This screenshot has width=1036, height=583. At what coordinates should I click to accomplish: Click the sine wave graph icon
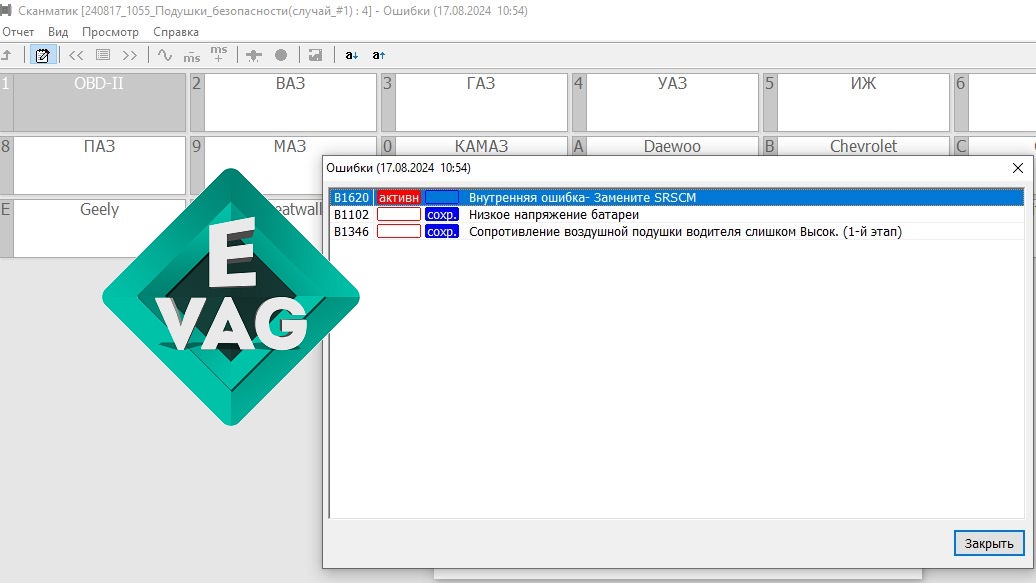[x=165, y=56]
